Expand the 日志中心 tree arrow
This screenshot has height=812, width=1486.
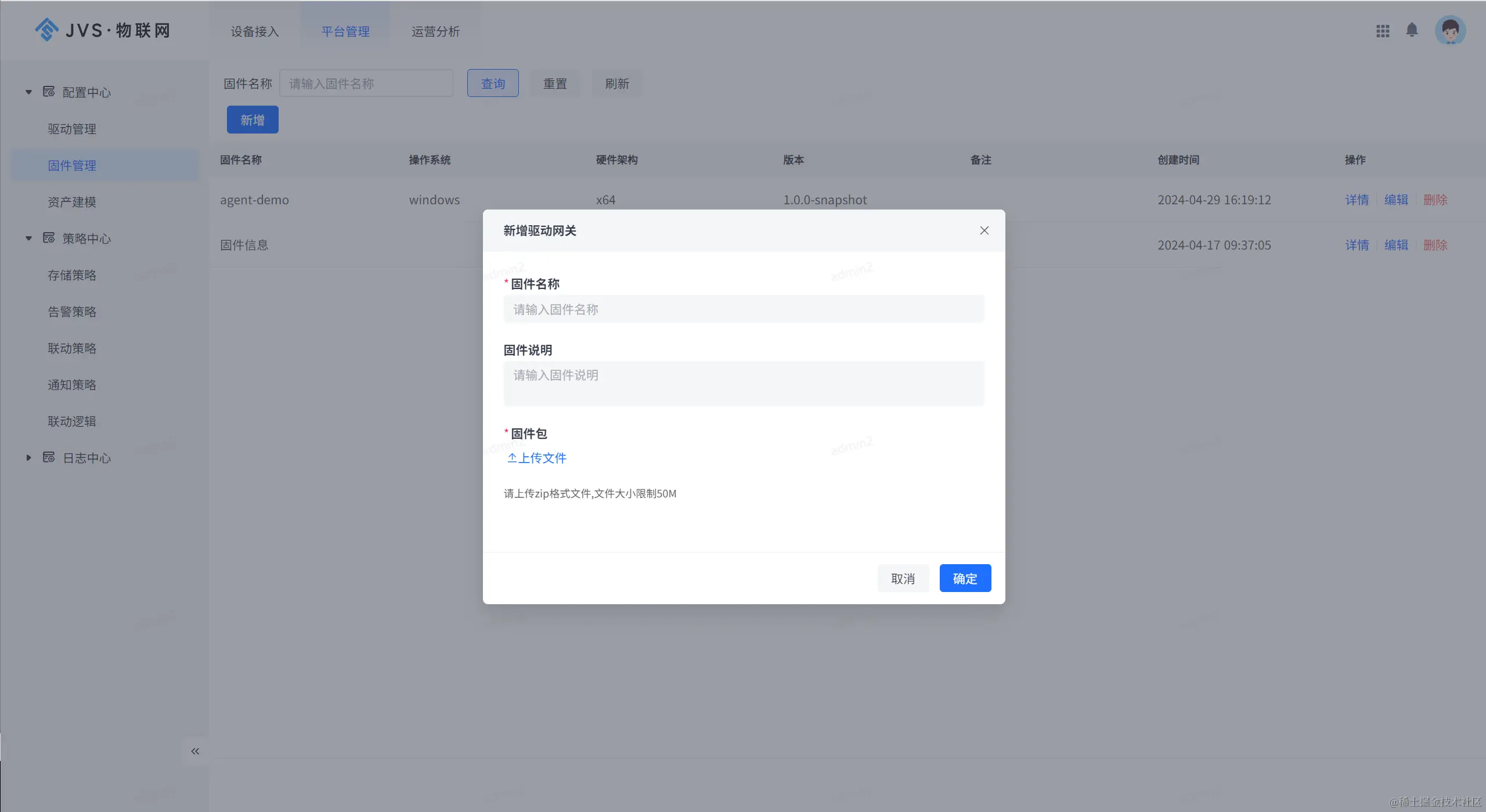(28, 457)
